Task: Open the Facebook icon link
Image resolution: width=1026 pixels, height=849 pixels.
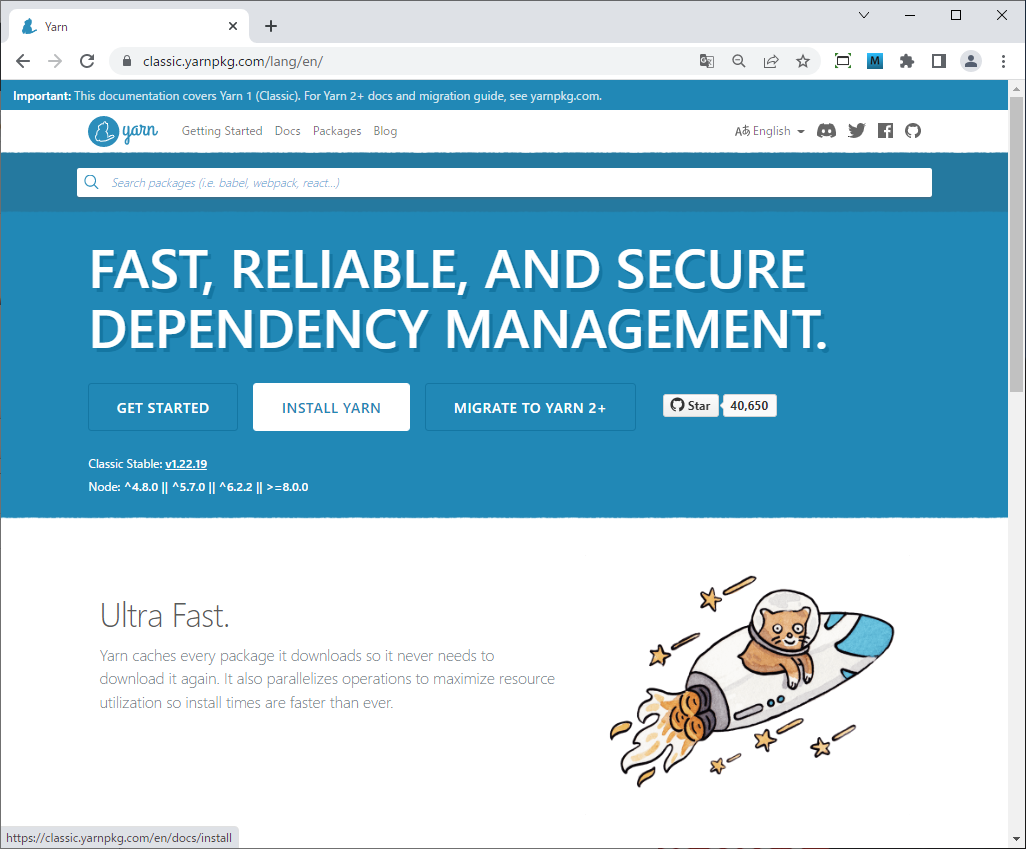Action: pyautogui.click(x=885, y=131)
